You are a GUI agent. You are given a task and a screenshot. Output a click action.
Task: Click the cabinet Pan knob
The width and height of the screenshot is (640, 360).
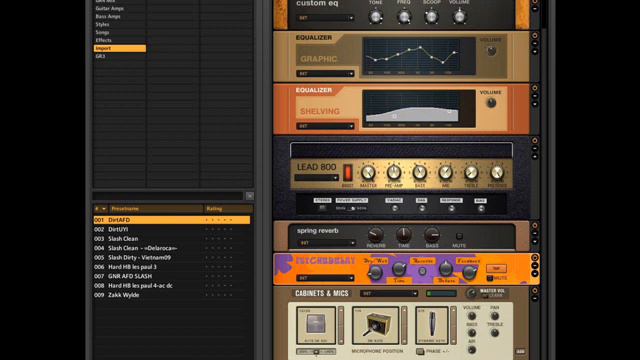(495, 316)
